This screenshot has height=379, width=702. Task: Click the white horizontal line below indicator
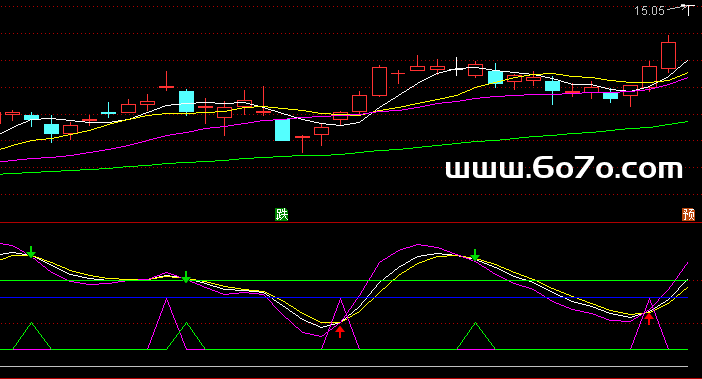pos(344,367)
